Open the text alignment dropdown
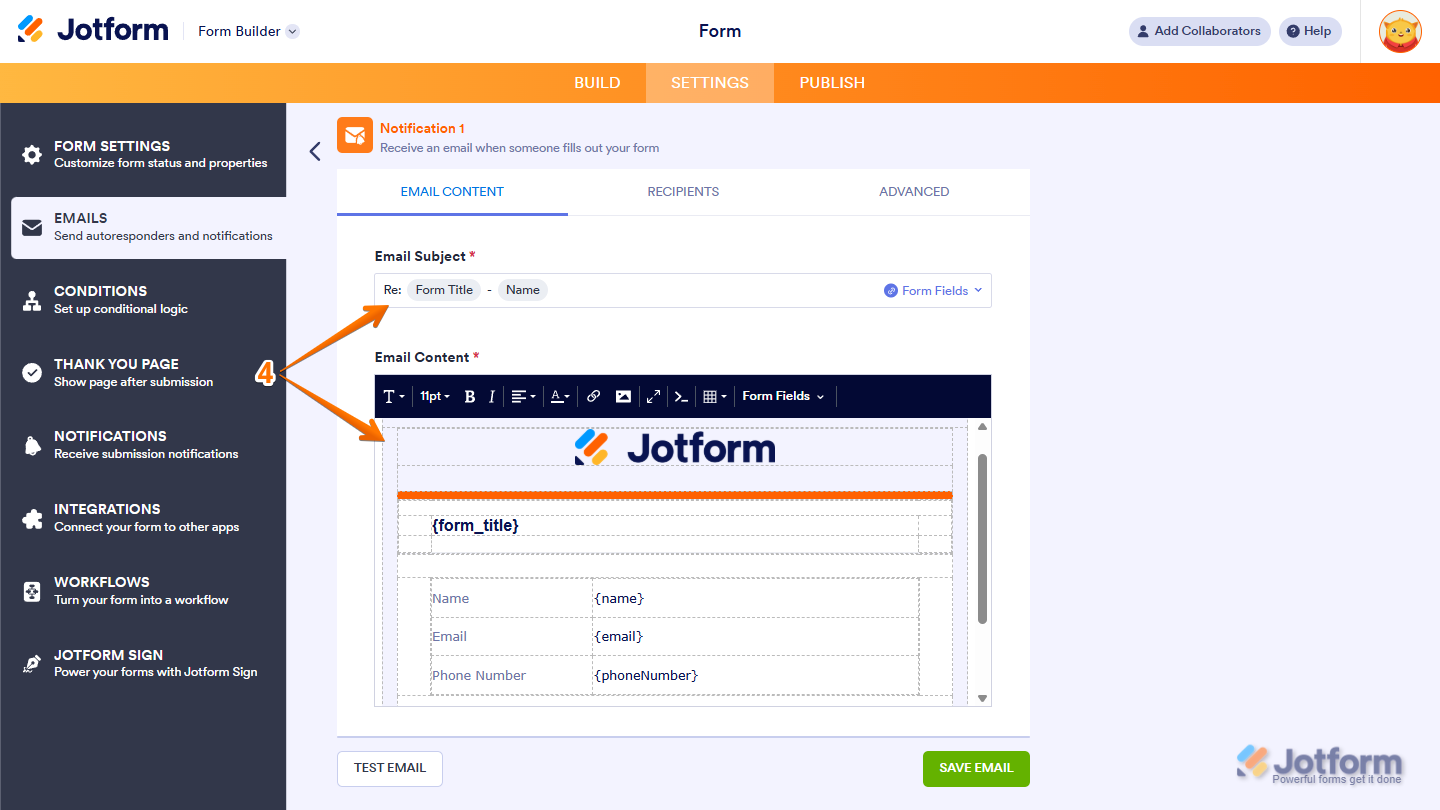This screenshot has height=810, width=1440. pos(521,396)
